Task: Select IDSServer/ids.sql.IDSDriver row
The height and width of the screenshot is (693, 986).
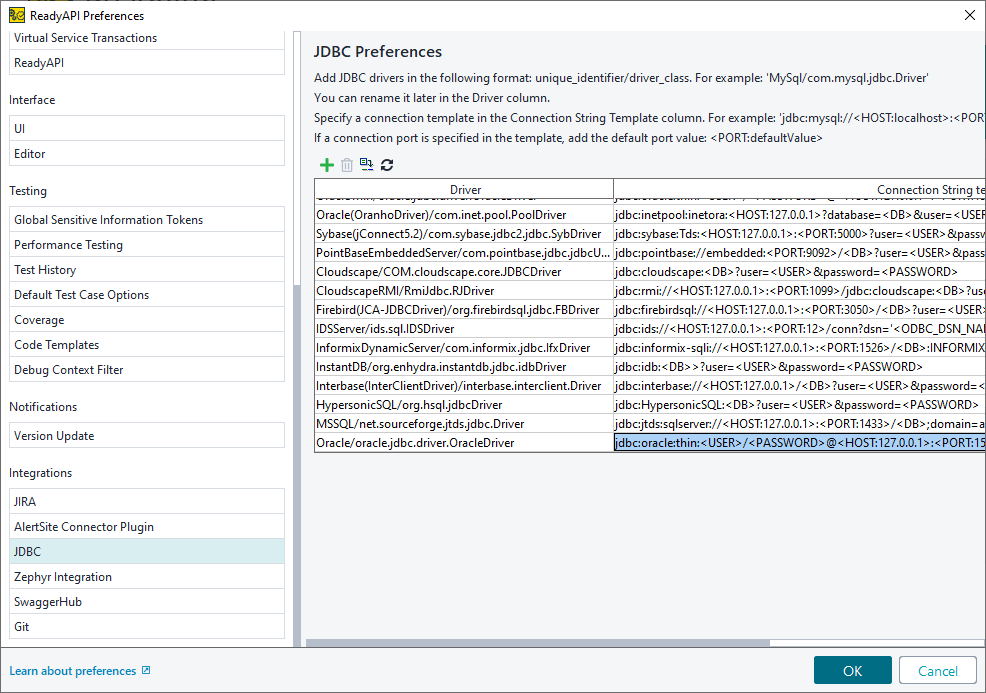Action: [464, 328]
